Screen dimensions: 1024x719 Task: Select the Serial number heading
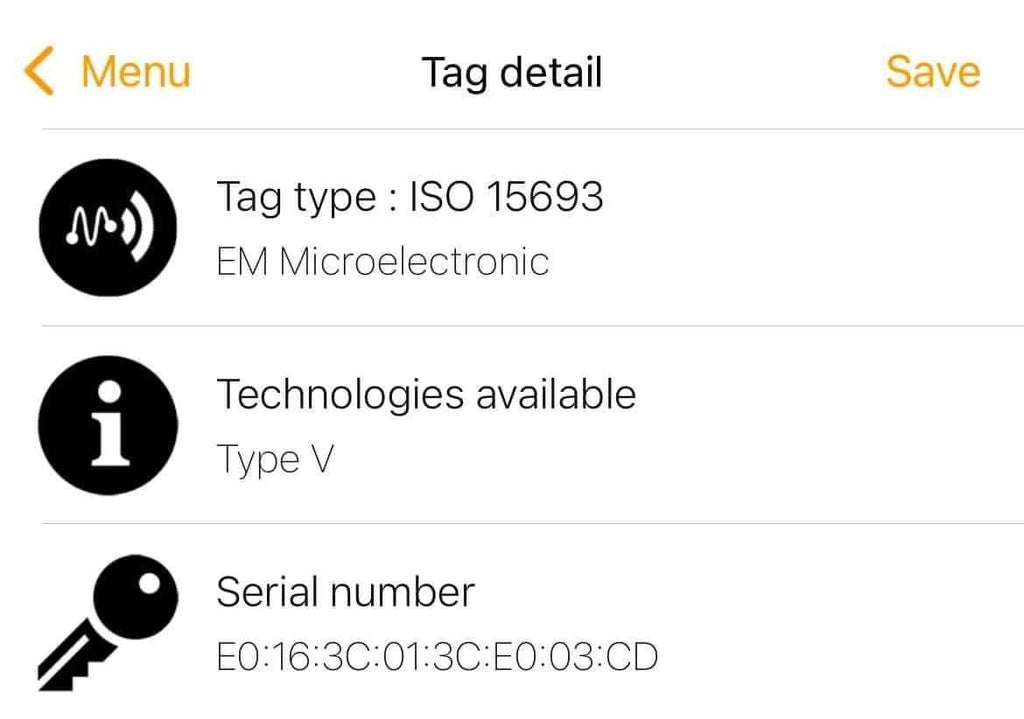click(x=345, y=592)
